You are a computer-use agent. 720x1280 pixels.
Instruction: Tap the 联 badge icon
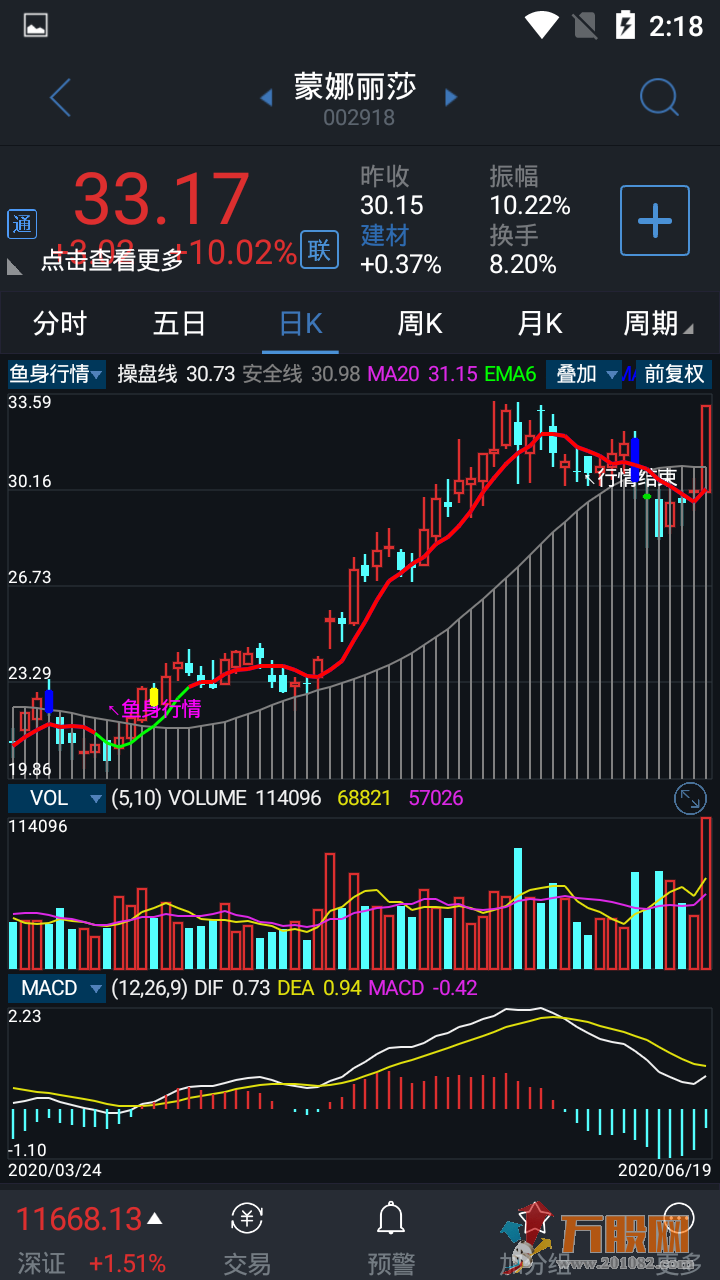coord(319,250)
